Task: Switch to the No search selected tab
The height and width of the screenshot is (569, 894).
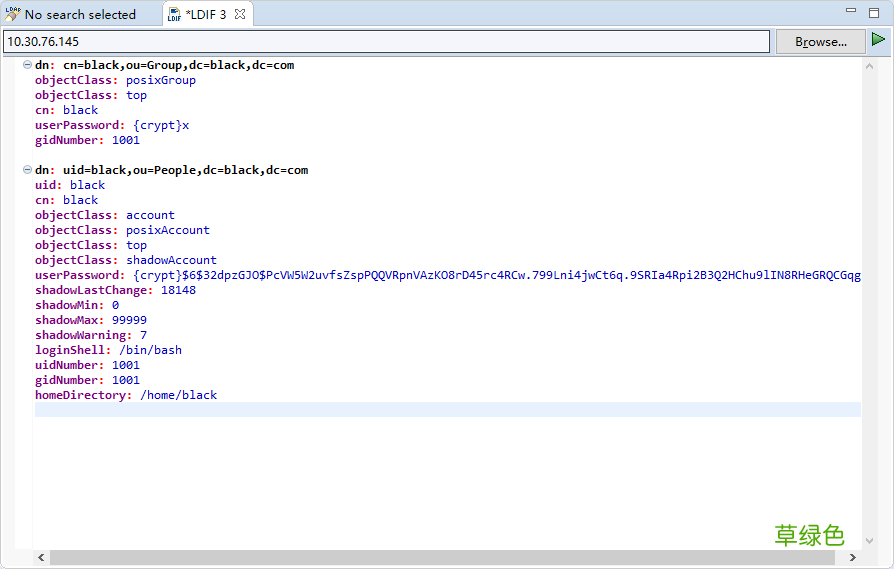Action: click(80, 15)
